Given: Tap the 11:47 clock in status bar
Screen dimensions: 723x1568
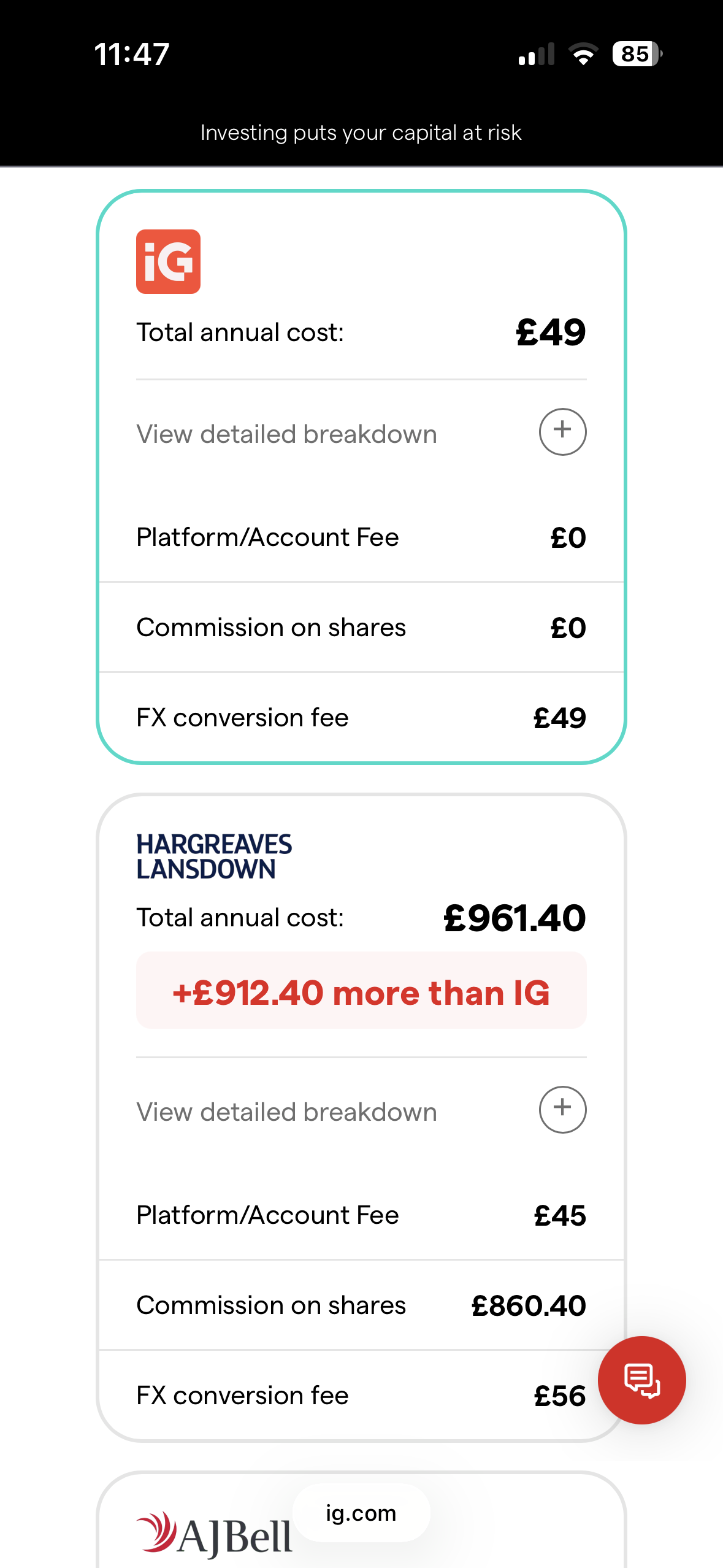Looking at the screenshot, I should coord(132,54).
